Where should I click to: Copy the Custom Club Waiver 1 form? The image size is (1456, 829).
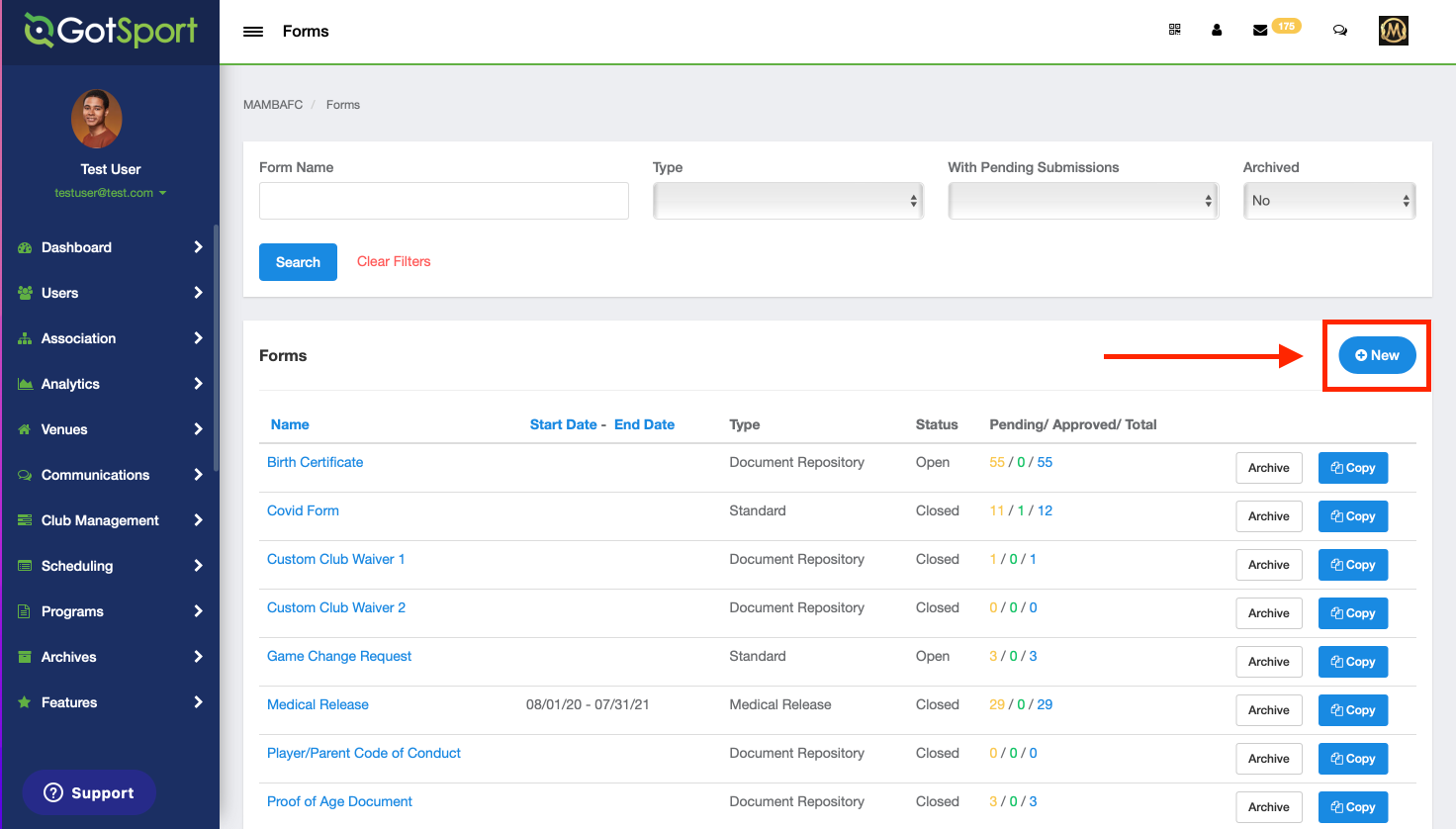1353,565
